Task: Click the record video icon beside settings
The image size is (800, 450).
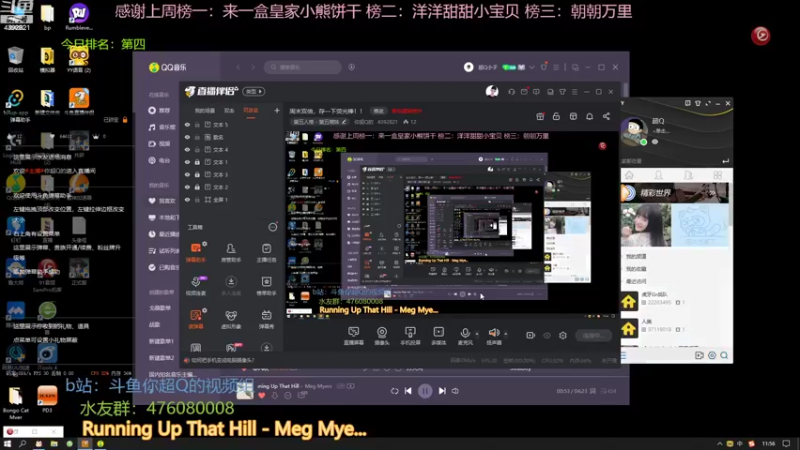Action: [531, 335]
